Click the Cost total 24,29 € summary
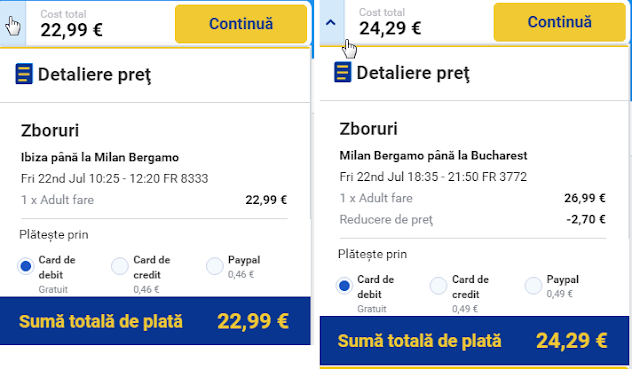The height and width of the screenshot is (370, 640). (x=390, y=22)
